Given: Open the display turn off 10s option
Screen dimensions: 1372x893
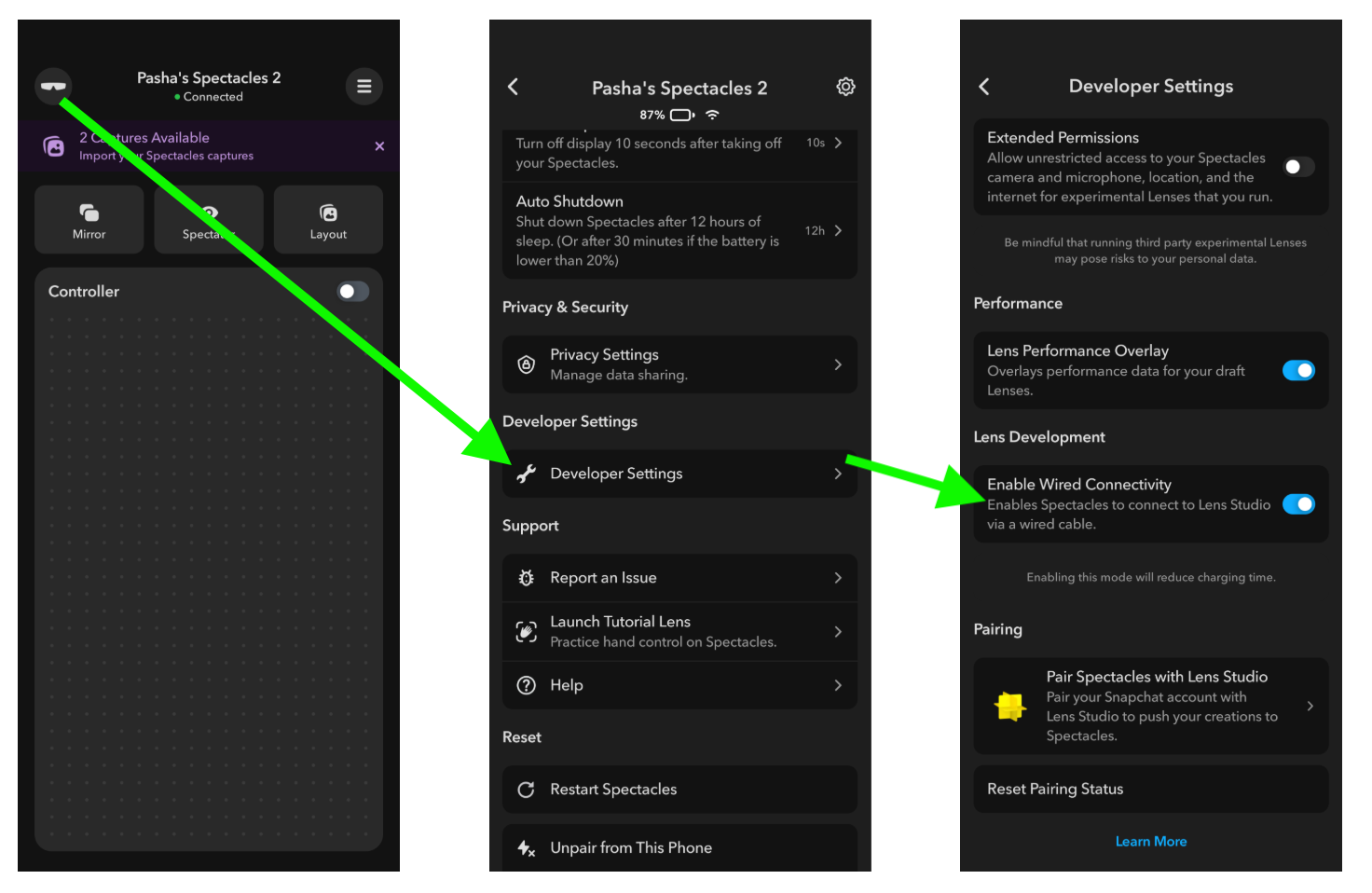Looking at the screenshot, I should pyautogui.click(x=824, y=143).
